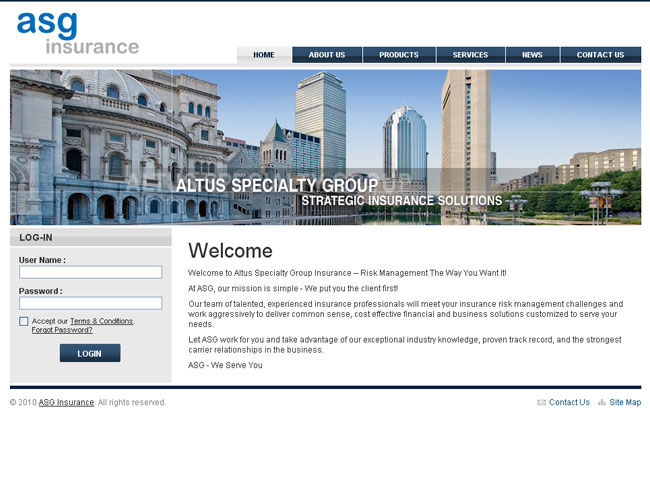The height and width of the screenshot is (500, 650).
Task: Click the Site Map icon in footer
Action: (x=602, y=403)
